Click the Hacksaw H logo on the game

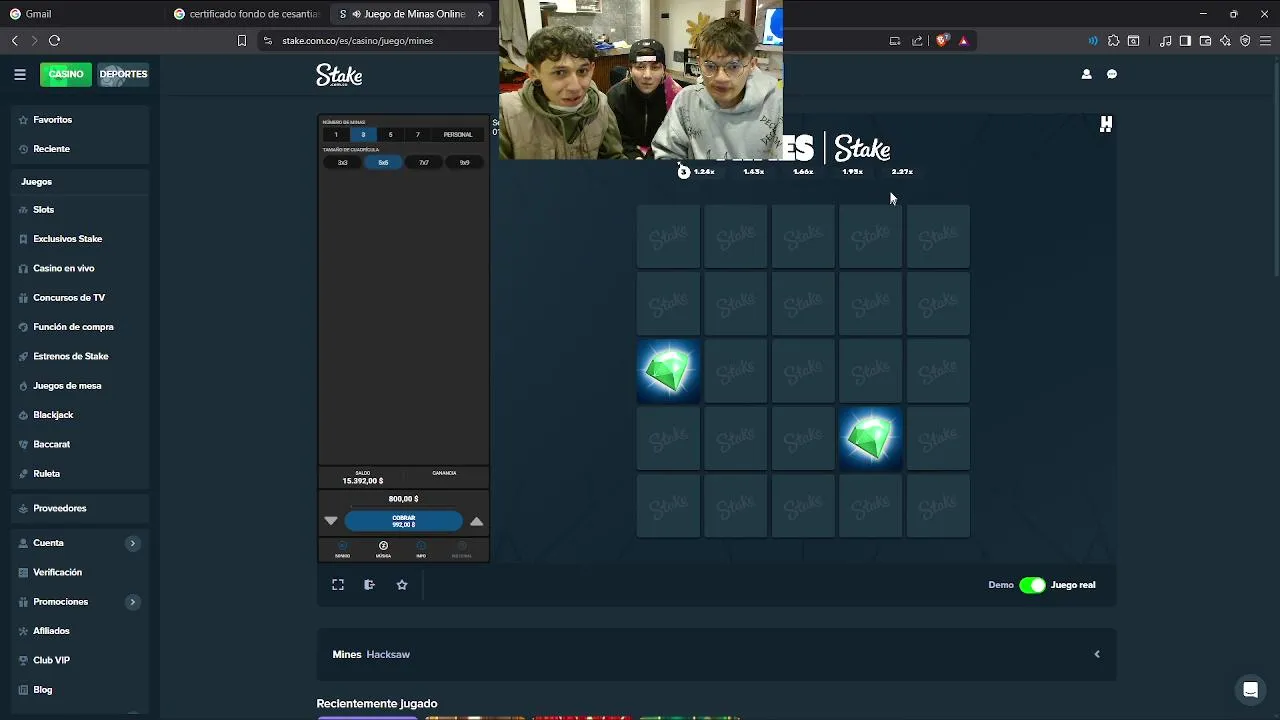[1106, 124]
